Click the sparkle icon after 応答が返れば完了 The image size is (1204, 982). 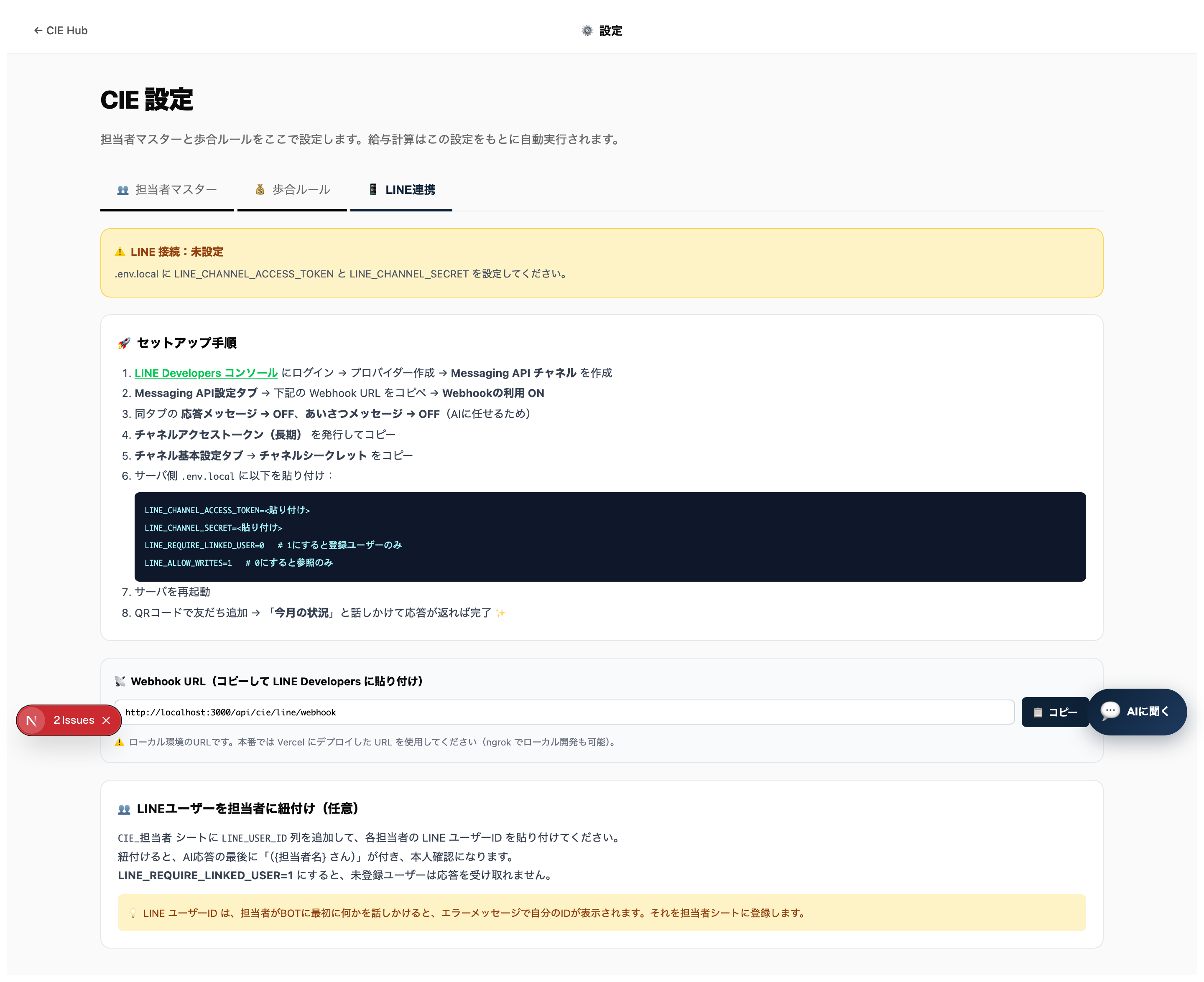coord(500,613)
